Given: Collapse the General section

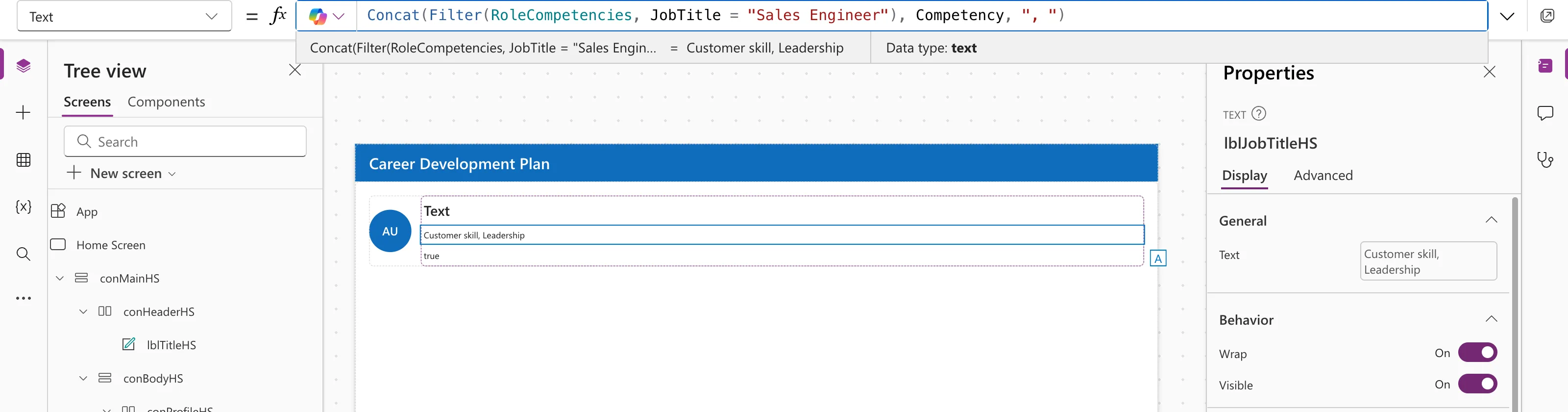Looking at the screenshot, I should (x=1491, y=220).
